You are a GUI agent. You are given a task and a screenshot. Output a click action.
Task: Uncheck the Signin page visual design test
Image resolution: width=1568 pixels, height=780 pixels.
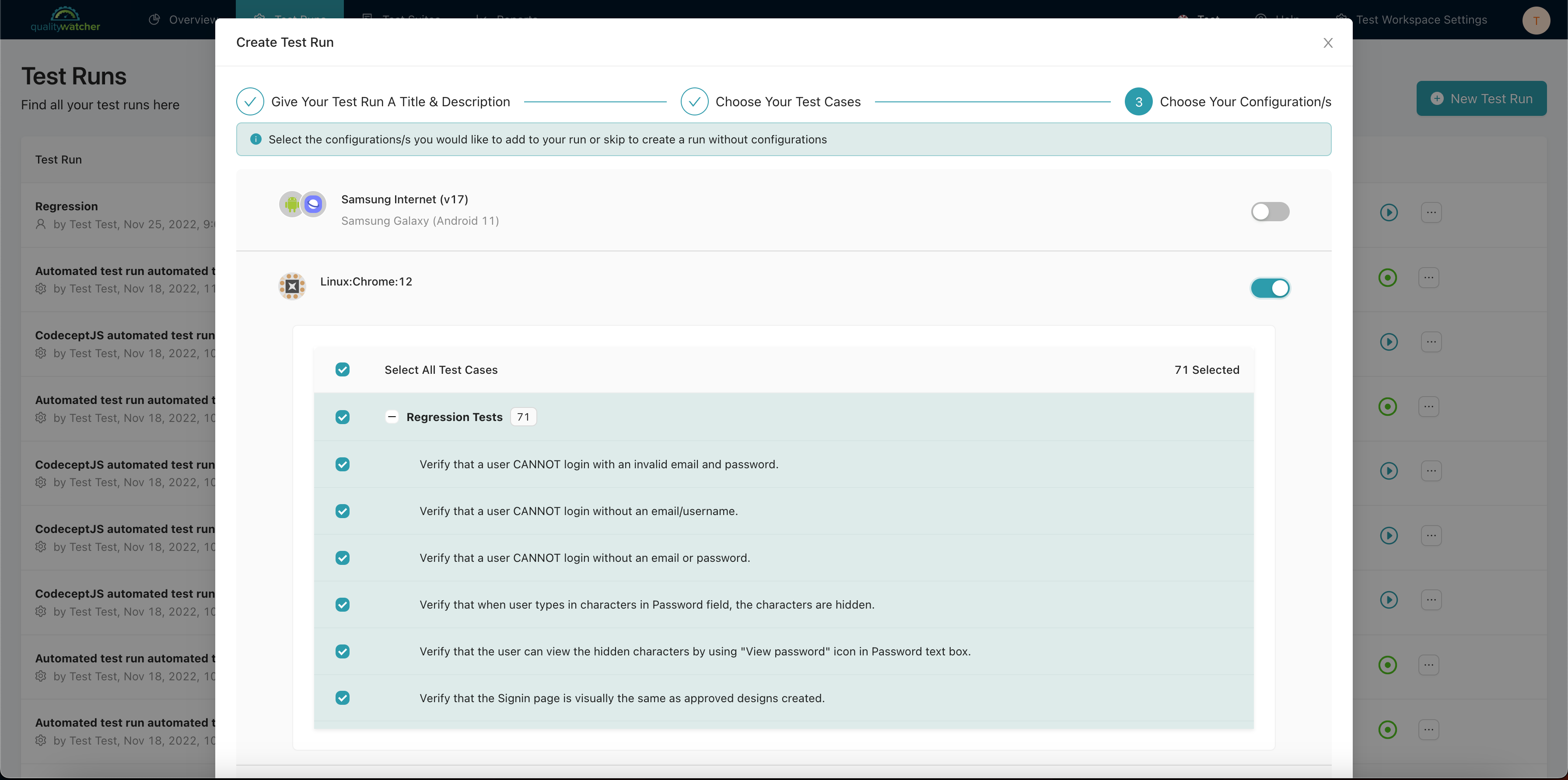[343, 698]
